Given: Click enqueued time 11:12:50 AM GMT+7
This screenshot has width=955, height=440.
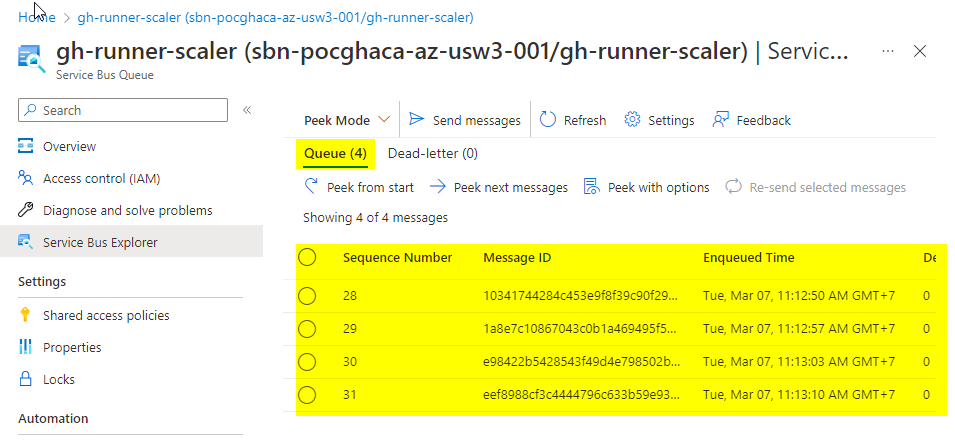Looking at the screenshot, I should pos(799,296).
